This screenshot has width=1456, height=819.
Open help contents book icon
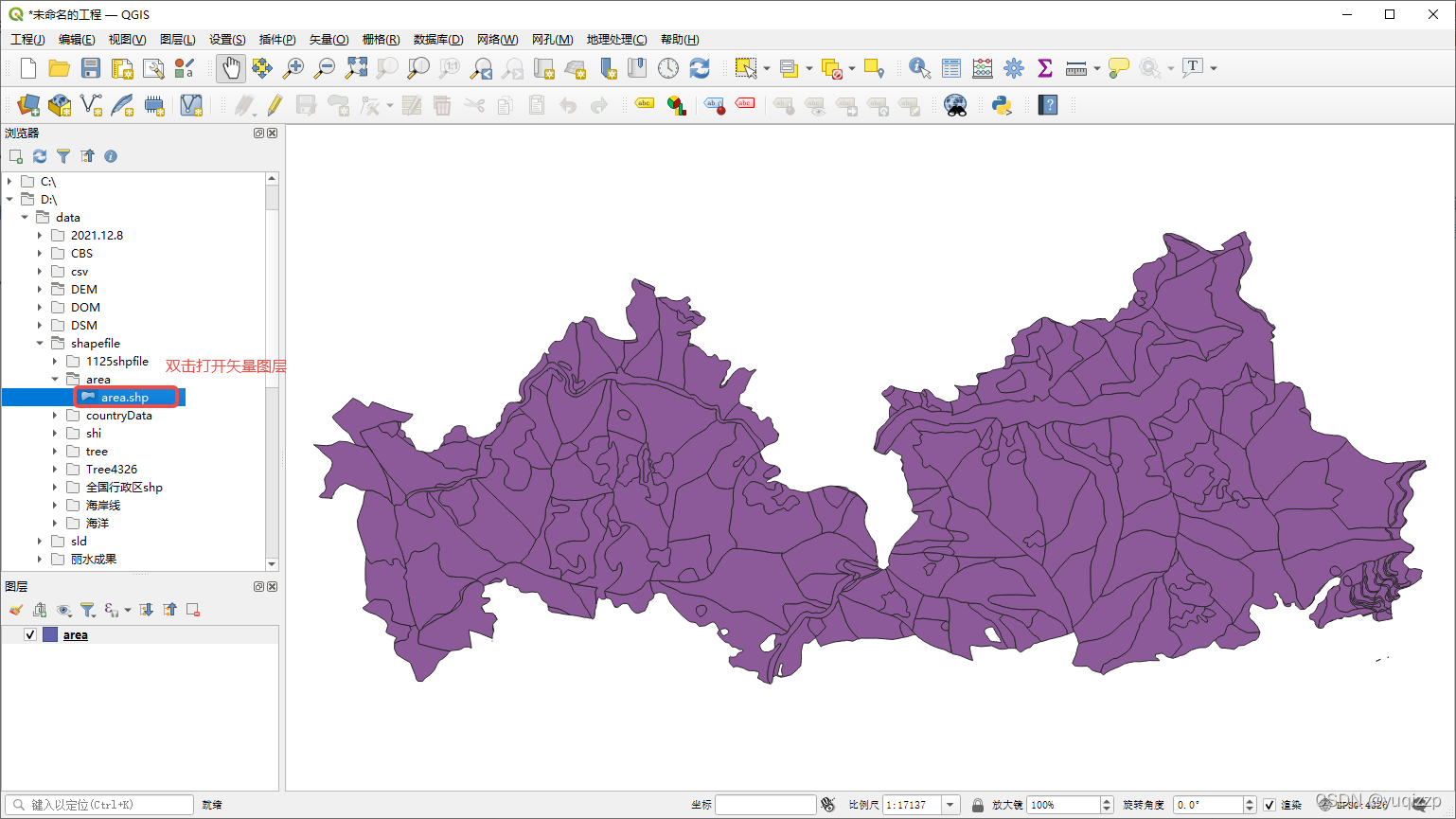click(1048, 105)
